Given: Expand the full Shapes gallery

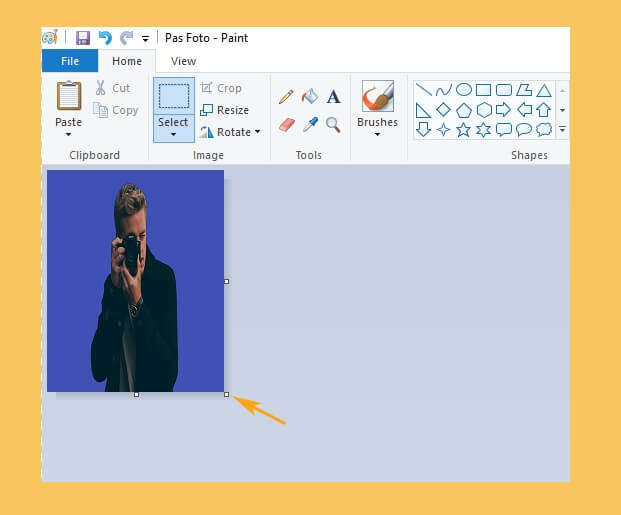Looking at the screenshot, I should [562, 130].
